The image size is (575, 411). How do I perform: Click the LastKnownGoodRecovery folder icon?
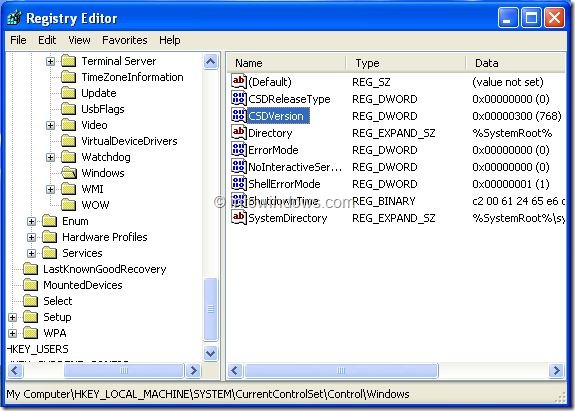point(30,269)
